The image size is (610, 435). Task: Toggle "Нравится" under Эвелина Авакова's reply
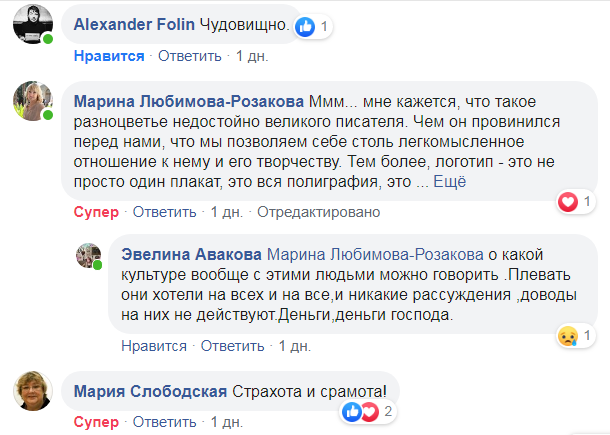153,345
